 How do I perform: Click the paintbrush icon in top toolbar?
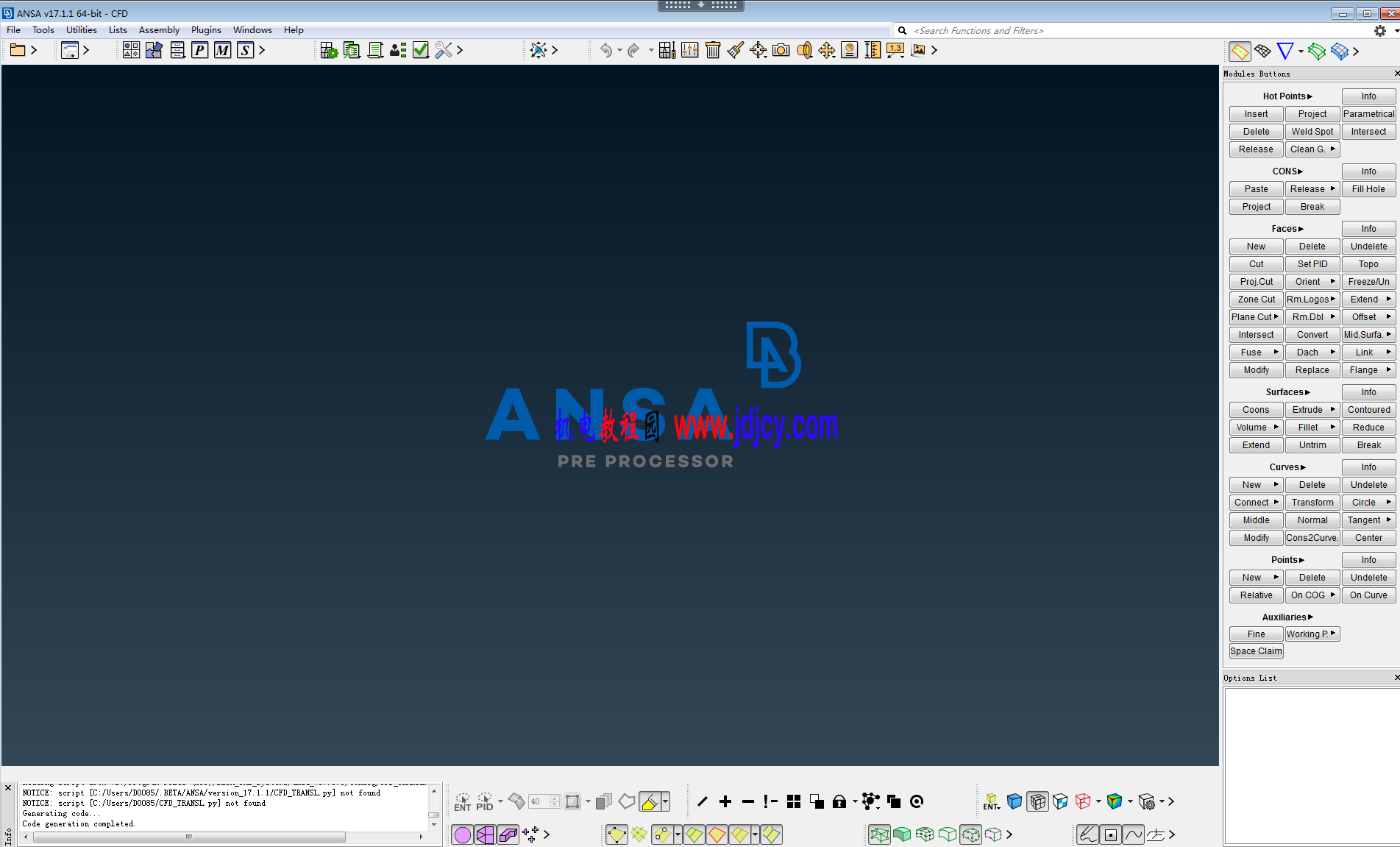pos(736,50)
